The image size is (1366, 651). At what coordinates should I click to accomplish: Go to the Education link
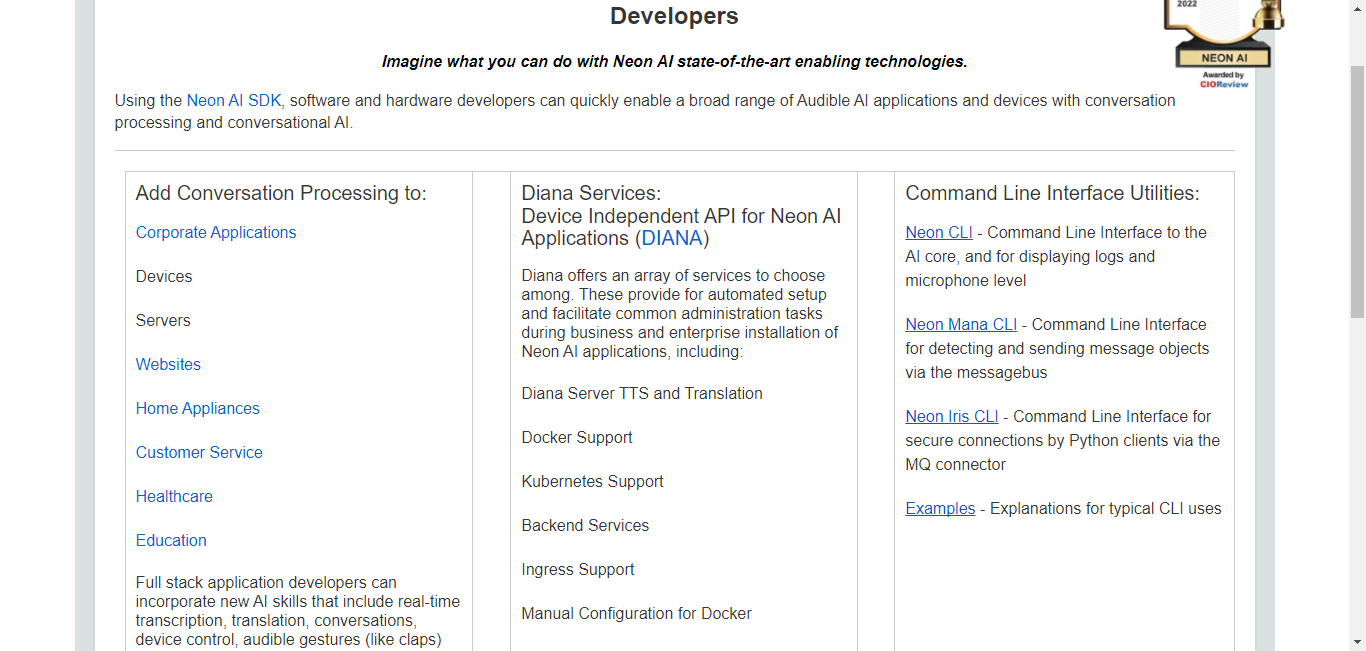(x=171, y=540)
